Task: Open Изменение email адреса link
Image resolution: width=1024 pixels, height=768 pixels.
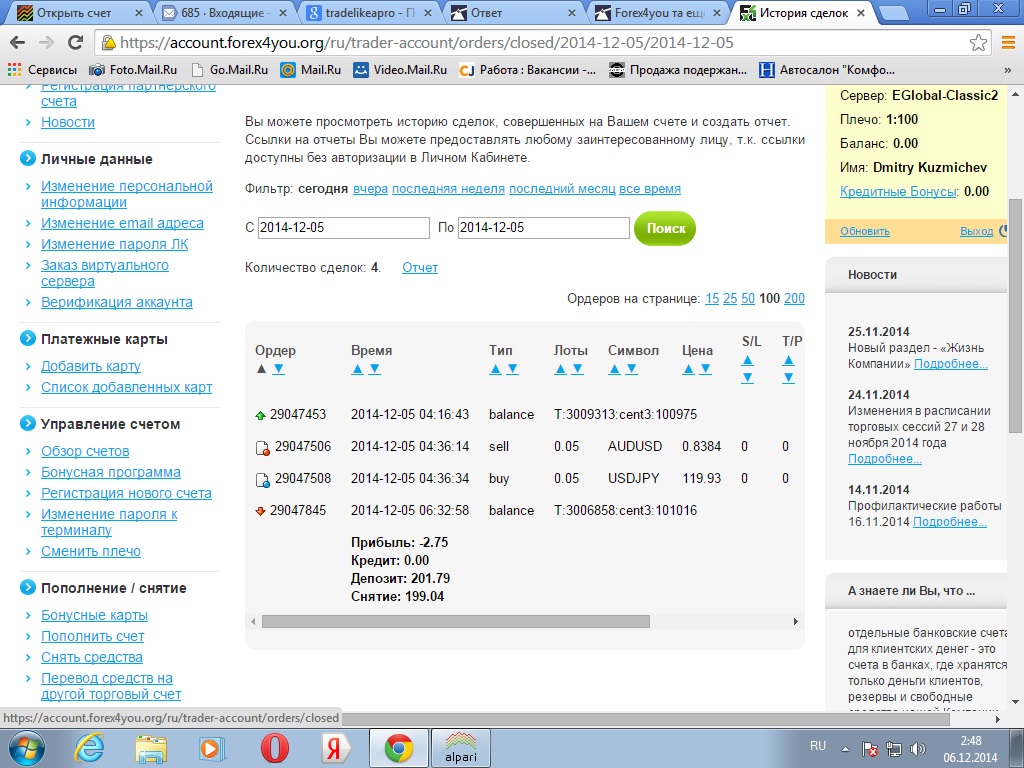Action: pos(122,223)
